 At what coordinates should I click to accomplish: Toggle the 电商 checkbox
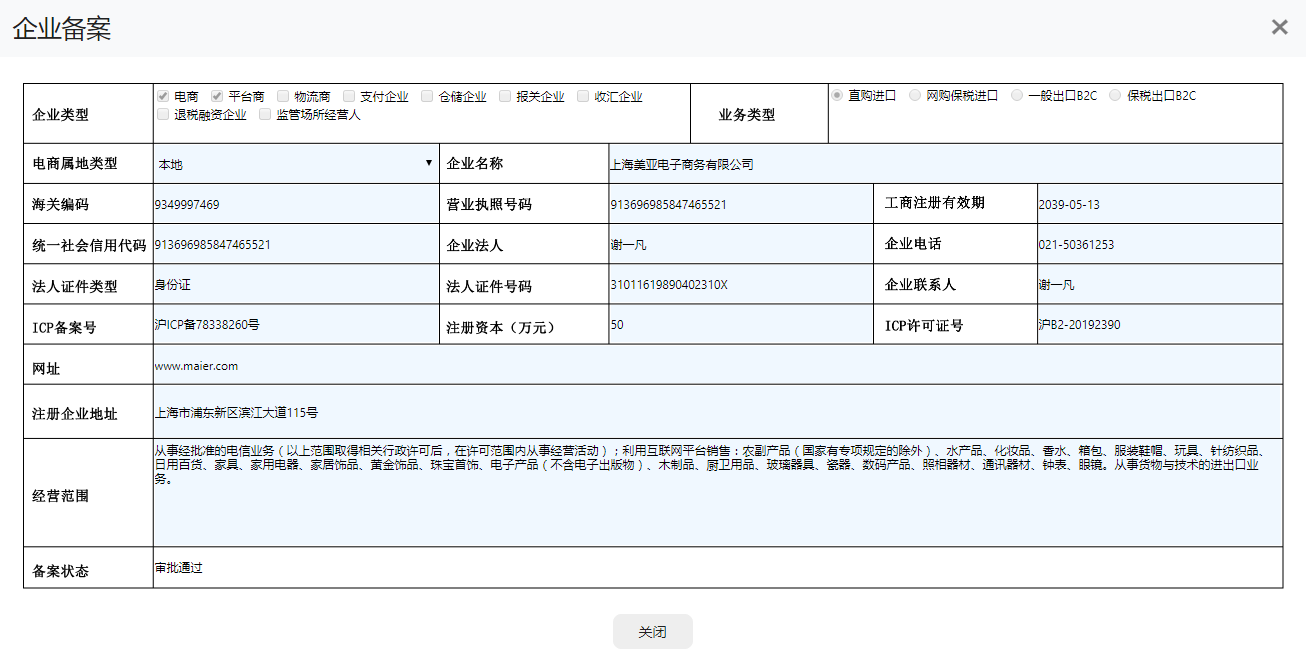pyautogui.click(x=163, y=97)
